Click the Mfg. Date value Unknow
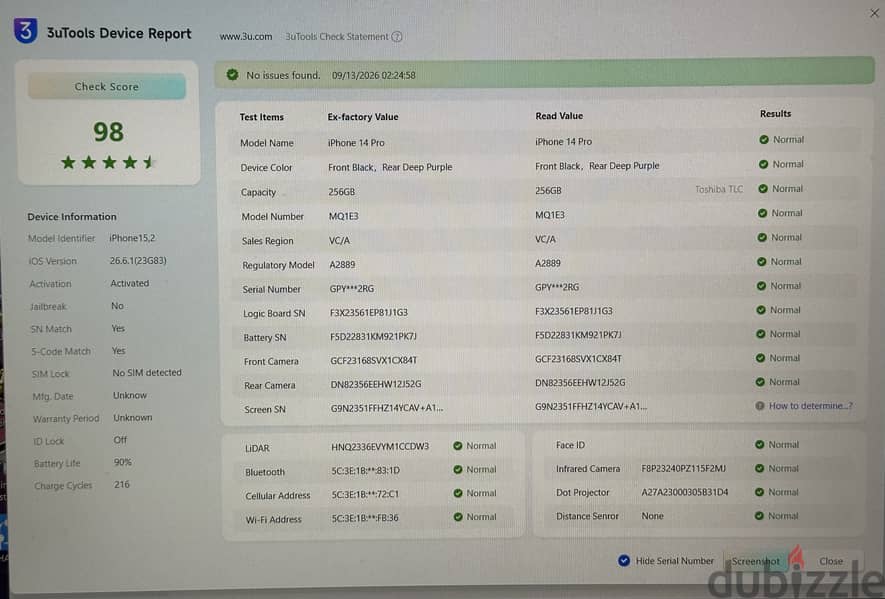Viewport: 885px width, 599px height. [130, 395]
